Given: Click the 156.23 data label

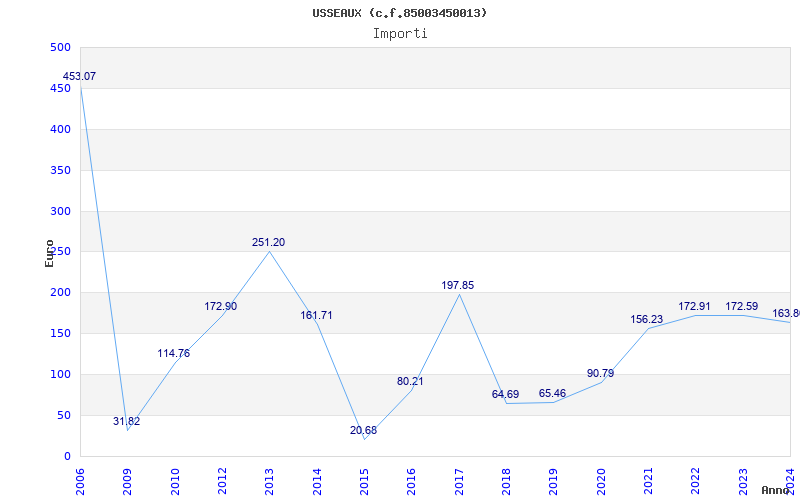Looking at the screenshot, I should (646, 319).
